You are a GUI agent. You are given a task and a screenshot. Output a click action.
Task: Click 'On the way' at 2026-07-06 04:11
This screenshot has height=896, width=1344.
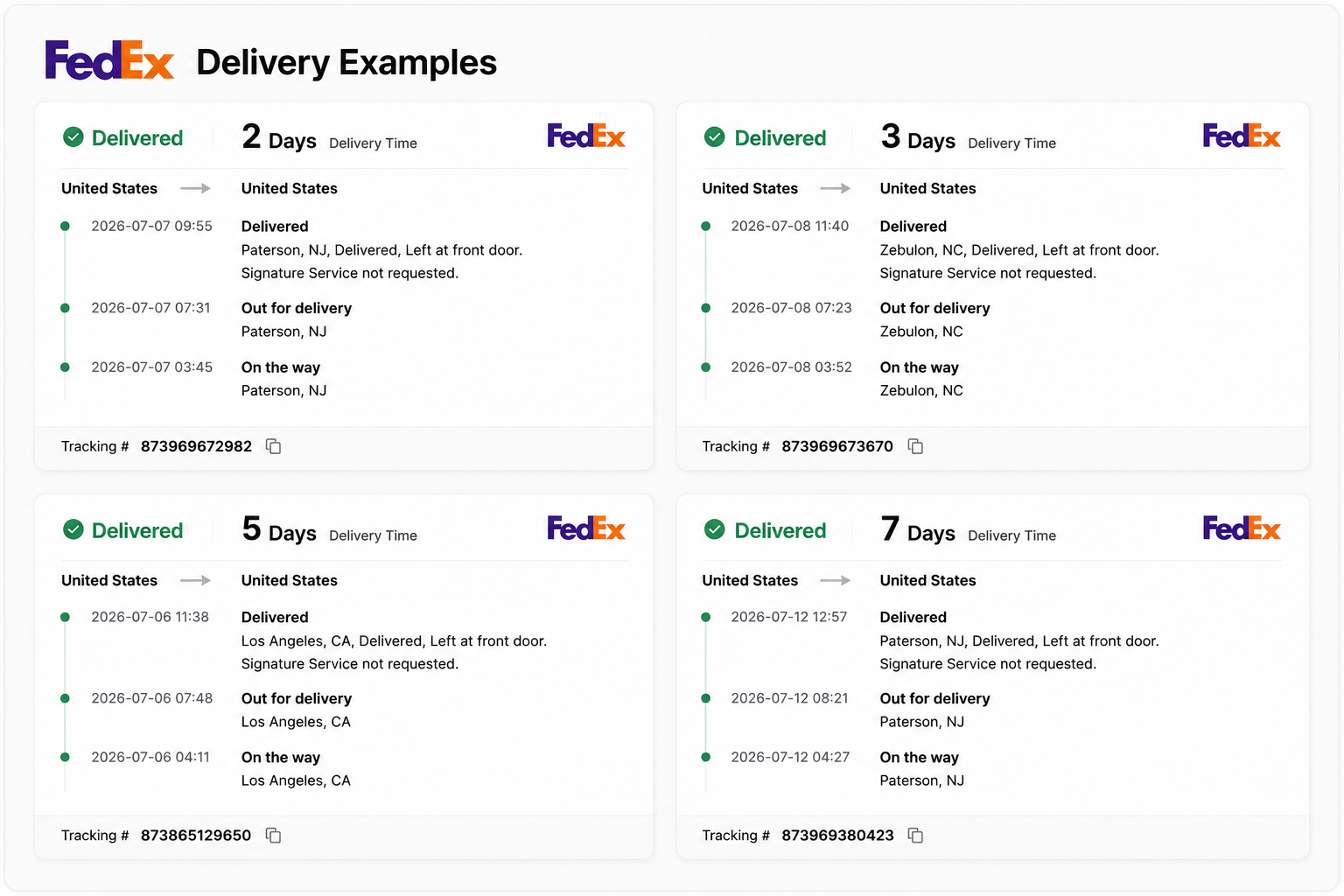[281, 757]
